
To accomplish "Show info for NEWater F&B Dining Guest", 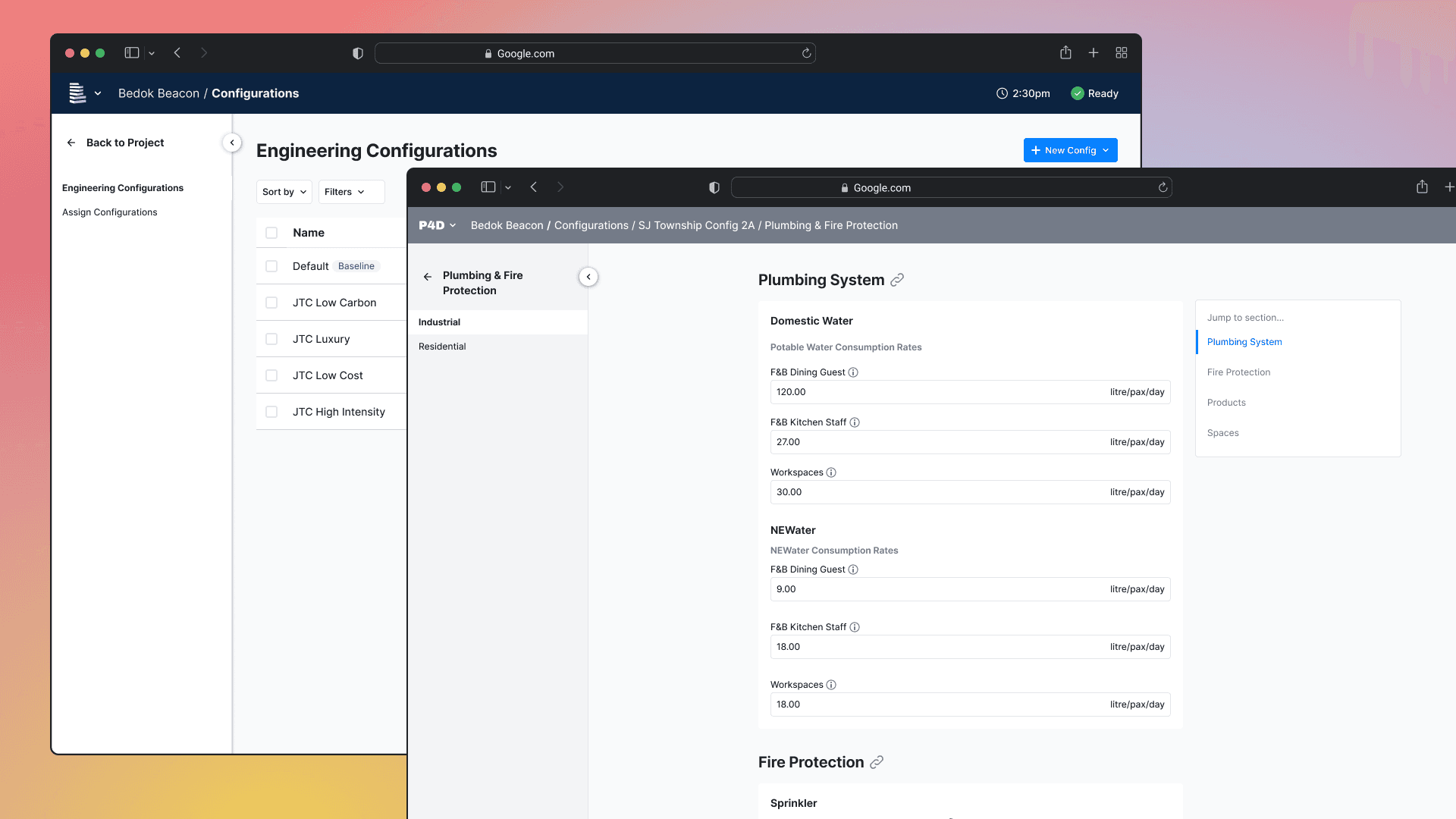I will [853, 570].
